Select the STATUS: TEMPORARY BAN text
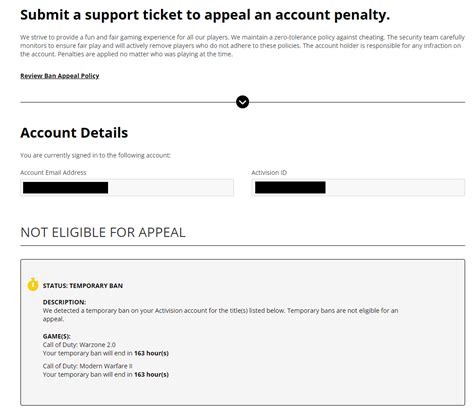The height and width of the screenshot is (410, 474). 83,286
